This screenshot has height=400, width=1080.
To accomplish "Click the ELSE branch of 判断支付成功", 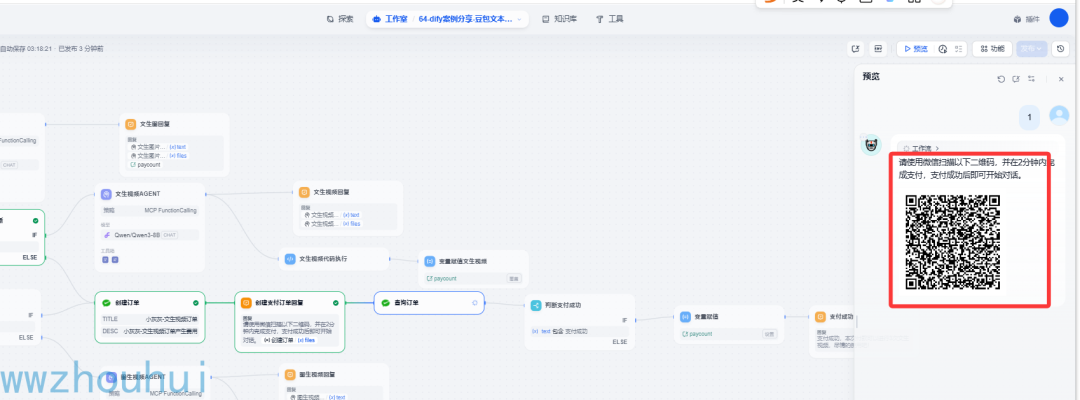I will point(620,341).
